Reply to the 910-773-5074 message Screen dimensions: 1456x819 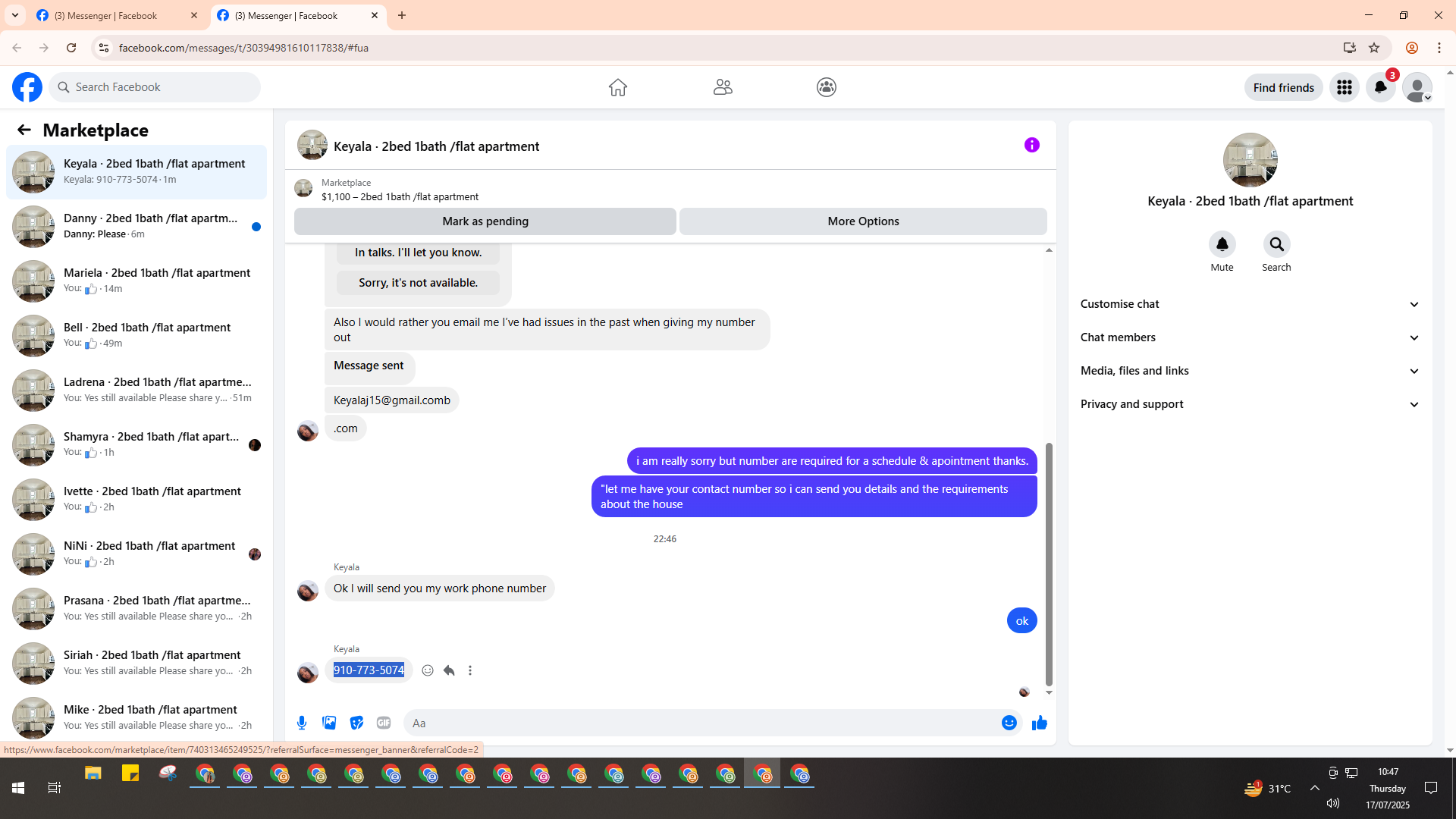coord(449,670)
